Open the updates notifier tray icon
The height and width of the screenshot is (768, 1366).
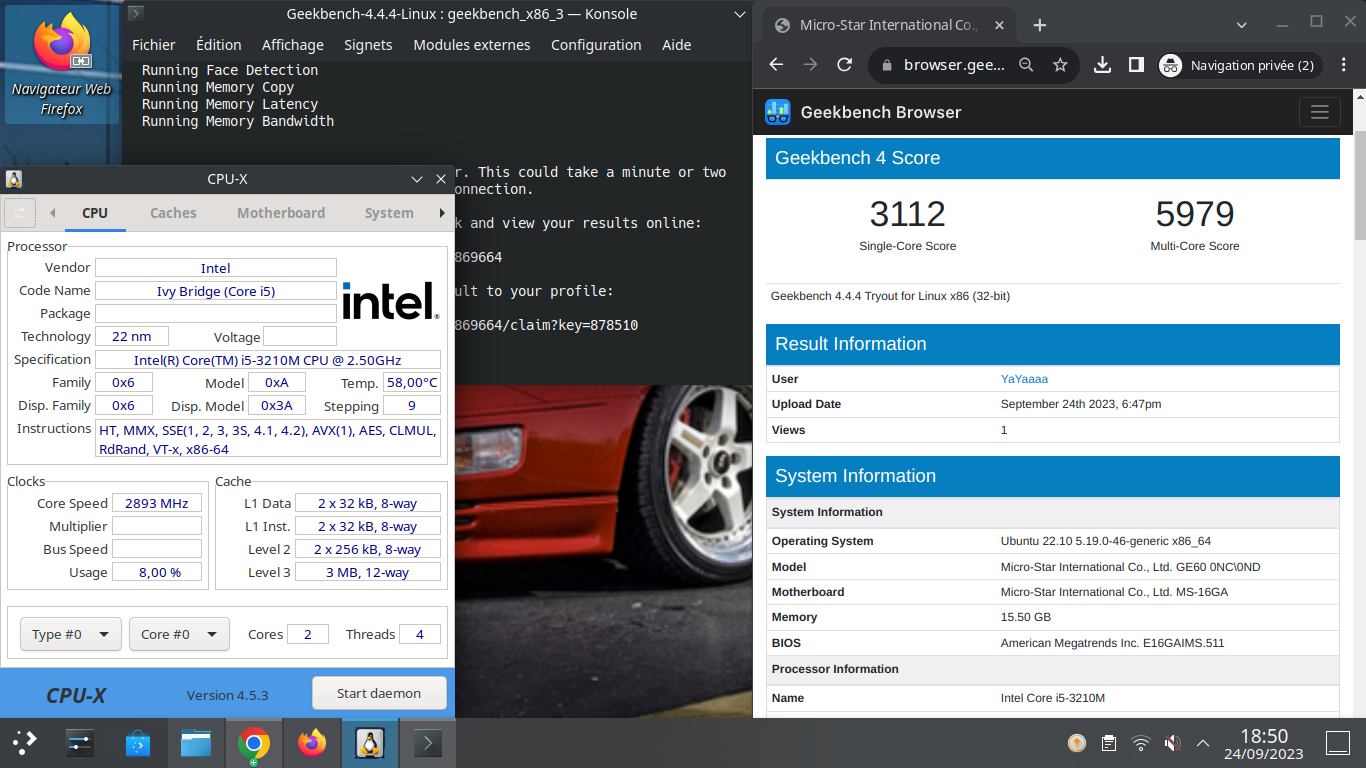tap(1077, 743)
